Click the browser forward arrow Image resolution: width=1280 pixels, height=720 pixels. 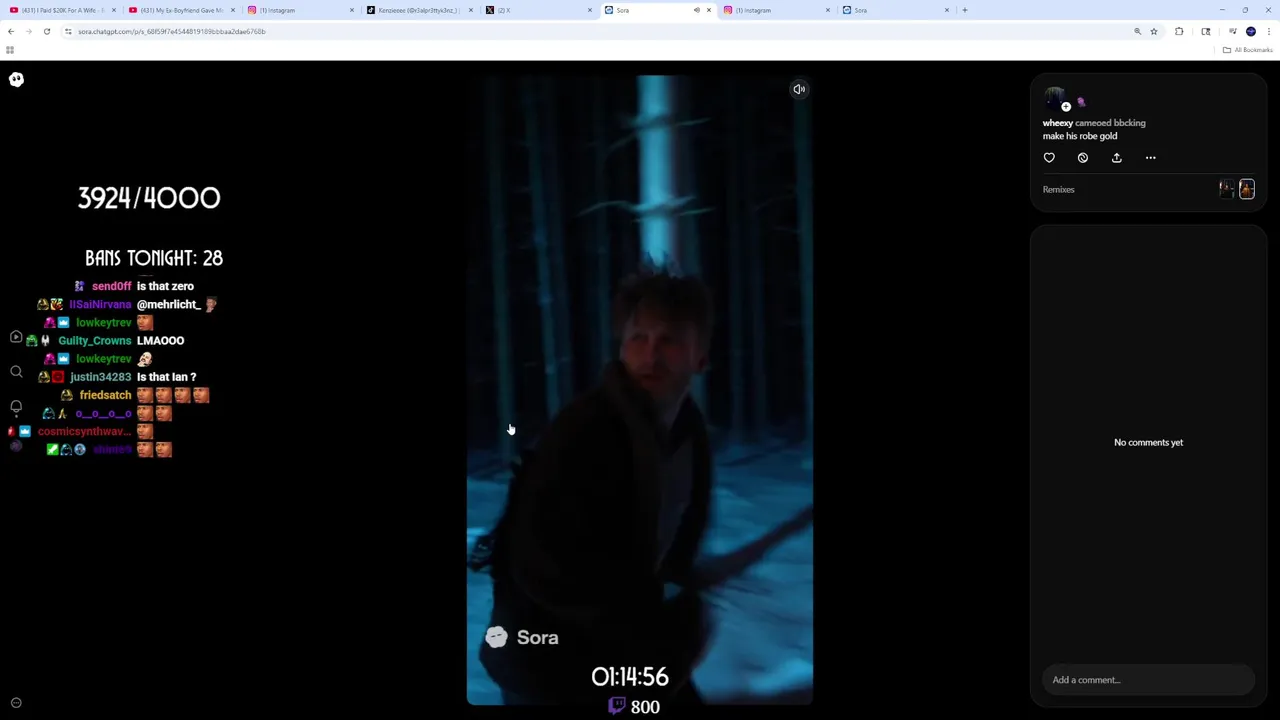pyautogui.click(x=29, y=31)
